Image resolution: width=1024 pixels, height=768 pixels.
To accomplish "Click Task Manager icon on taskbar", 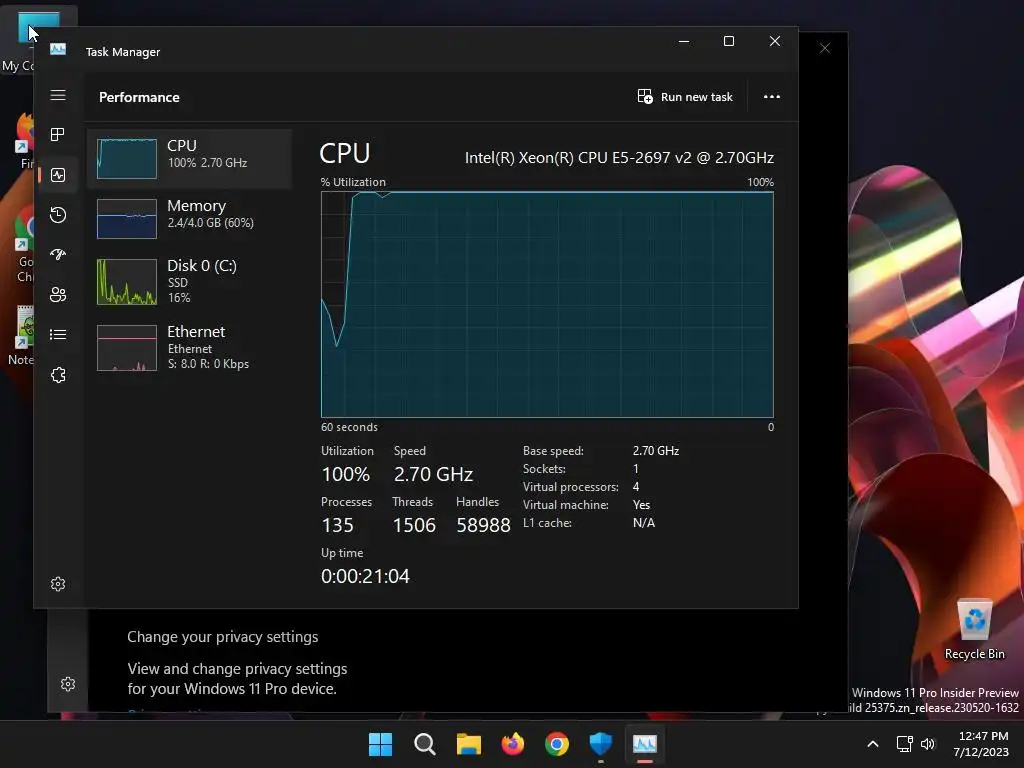I will tap(645, 744).
